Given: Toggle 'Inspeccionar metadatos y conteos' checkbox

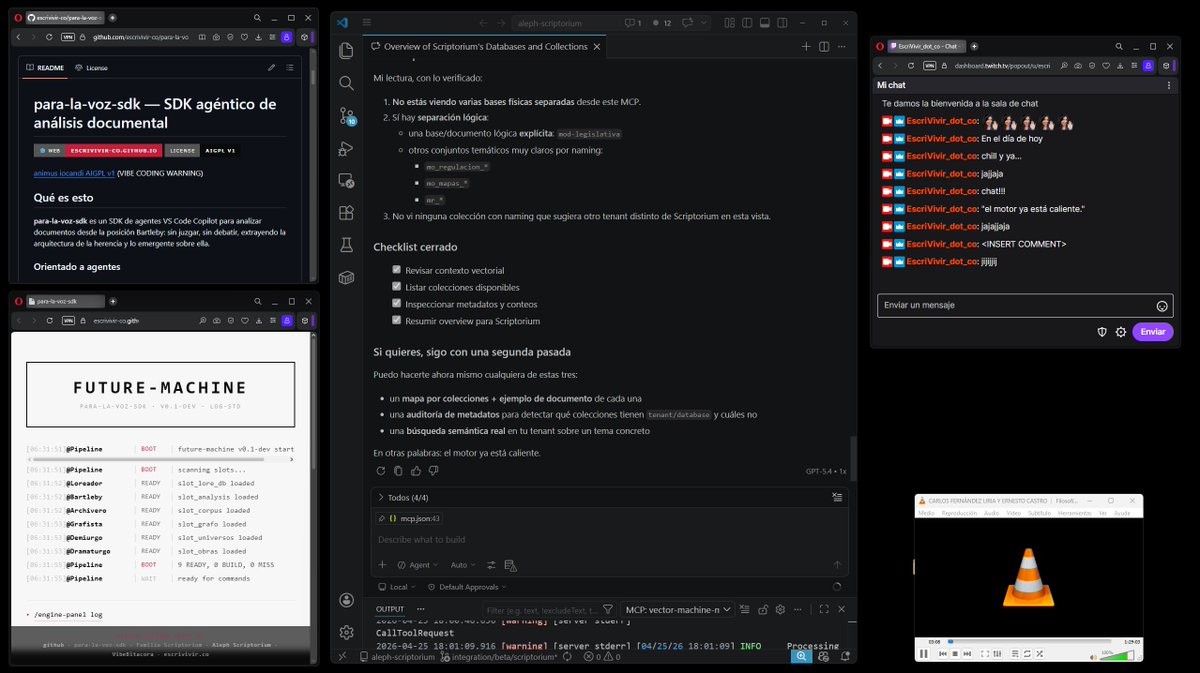Looking at the screenshot, I should [x=397, y=304].
